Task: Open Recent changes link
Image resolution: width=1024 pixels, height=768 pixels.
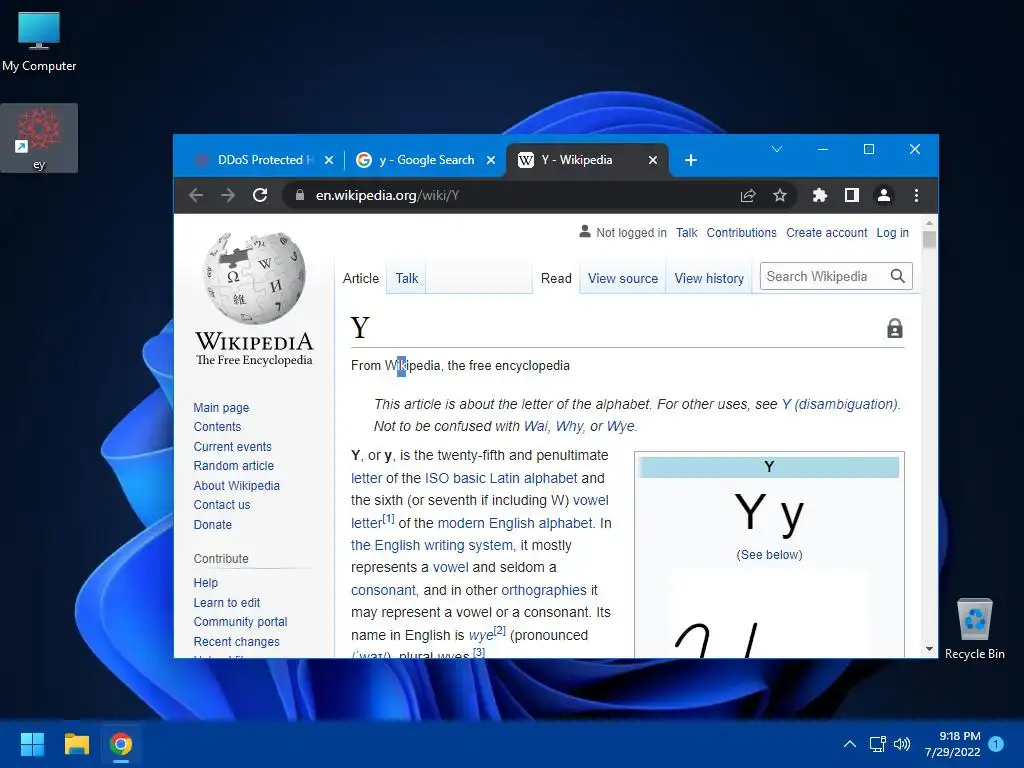Action: [x=236, y=641]
